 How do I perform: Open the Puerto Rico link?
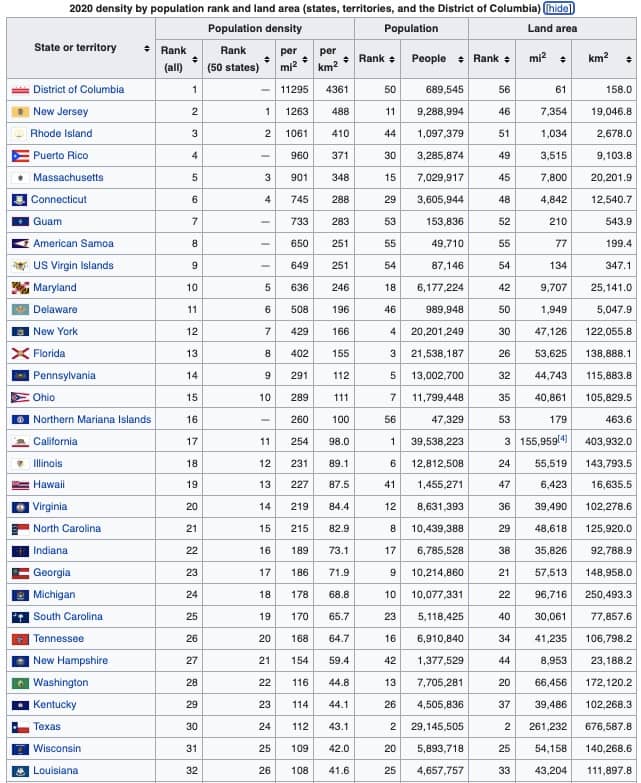click(x=60, y=155)
